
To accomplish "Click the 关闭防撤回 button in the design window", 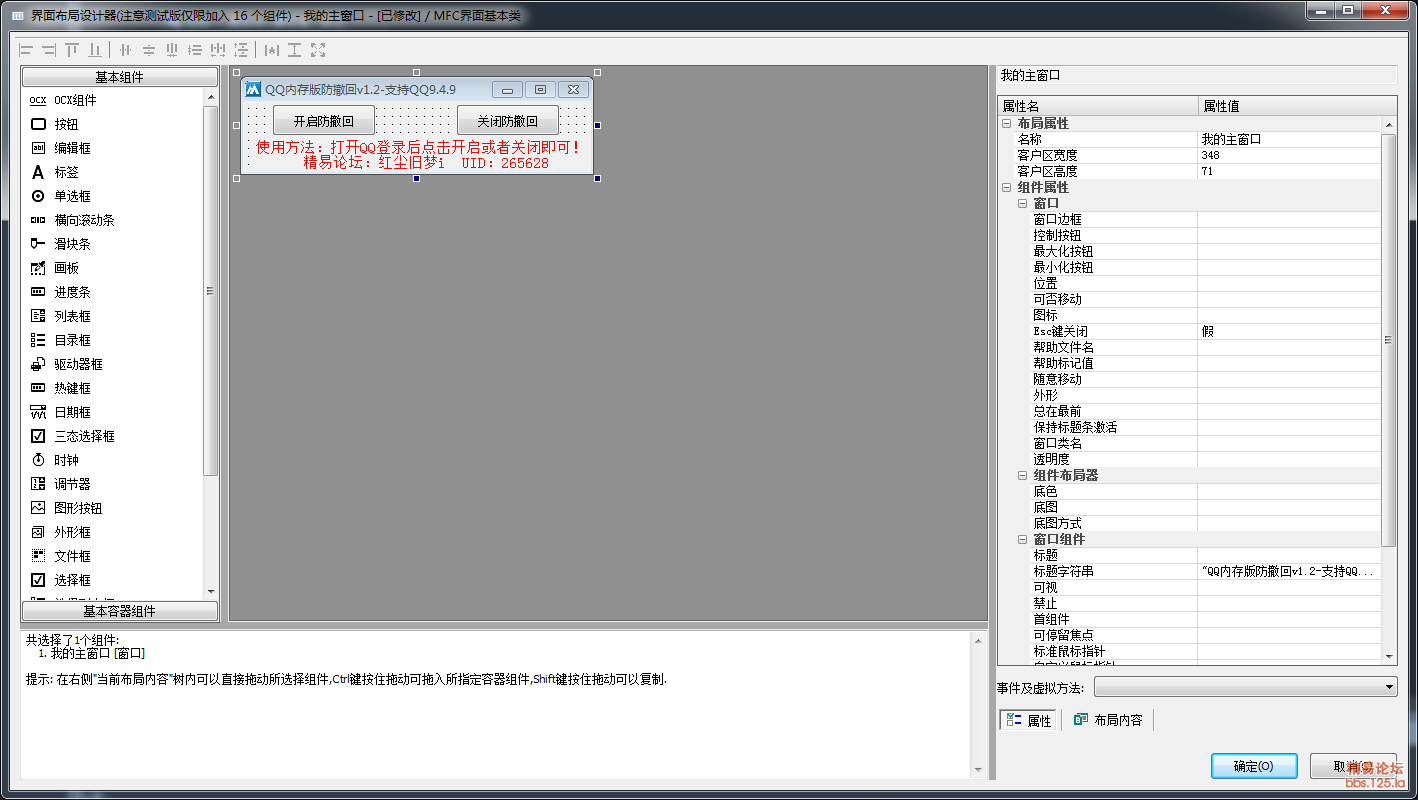I will coord(508,121).
